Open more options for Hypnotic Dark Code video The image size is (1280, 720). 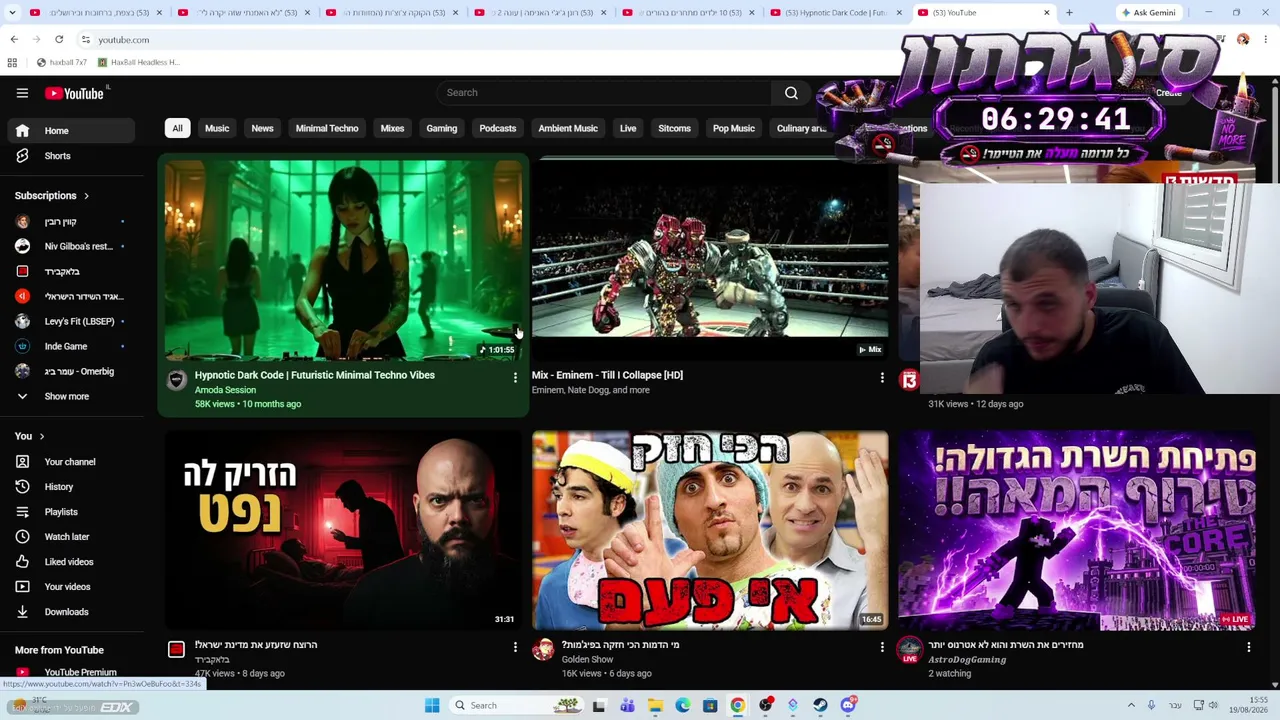click(x=515, y=378)
